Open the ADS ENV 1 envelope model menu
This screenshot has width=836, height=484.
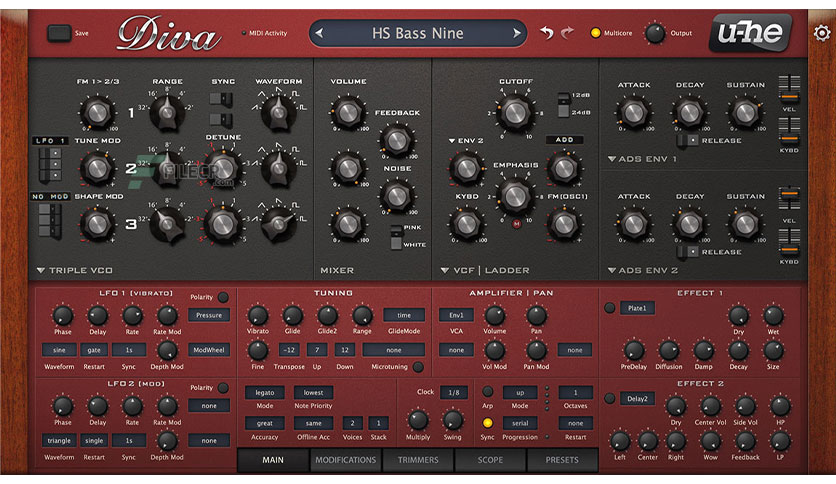point(642,159)
